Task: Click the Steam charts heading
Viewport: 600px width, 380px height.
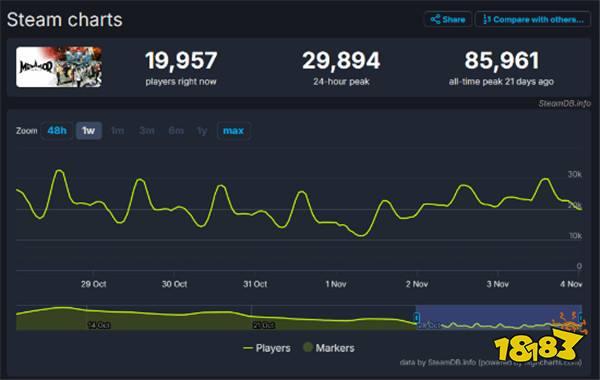Action: click(x=65, y=20)
